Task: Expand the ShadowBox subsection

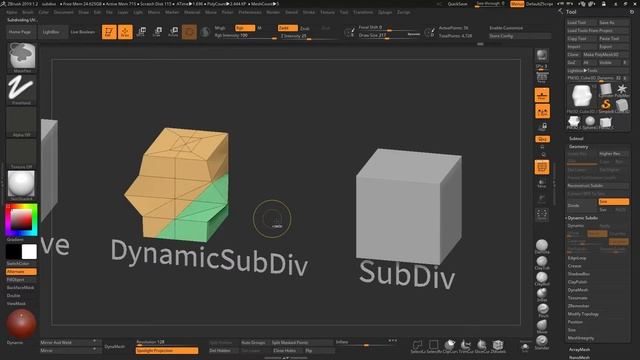Action: pos(578,274)
